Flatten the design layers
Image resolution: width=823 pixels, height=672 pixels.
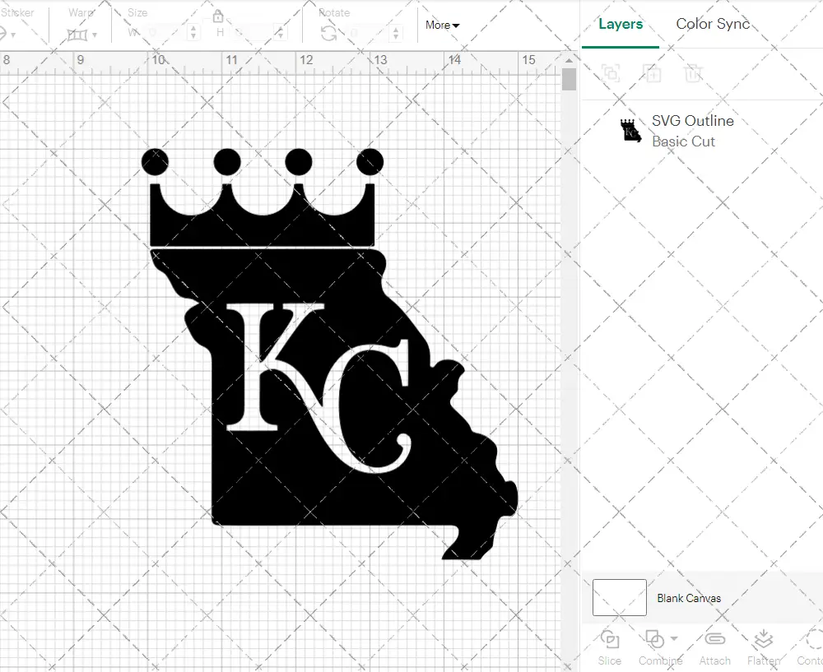tap(765, 644)
